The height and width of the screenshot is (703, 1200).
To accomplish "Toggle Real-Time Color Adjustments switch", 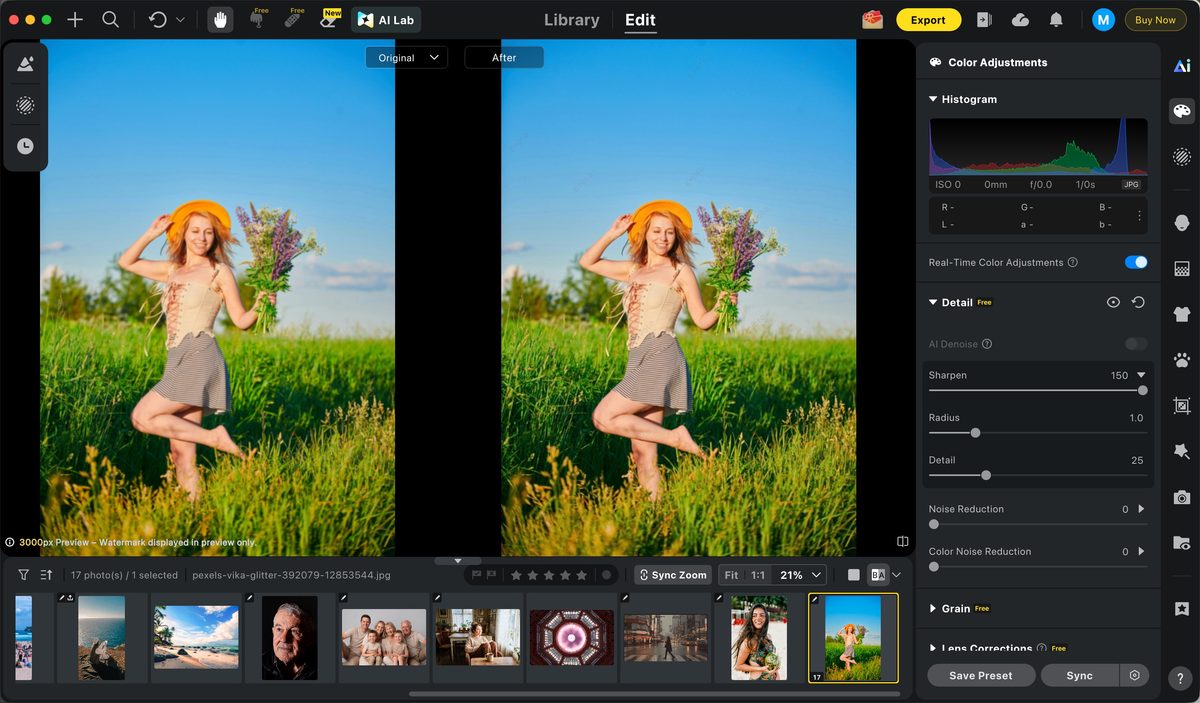I will pyautogui.click(x=1136, y=262).
